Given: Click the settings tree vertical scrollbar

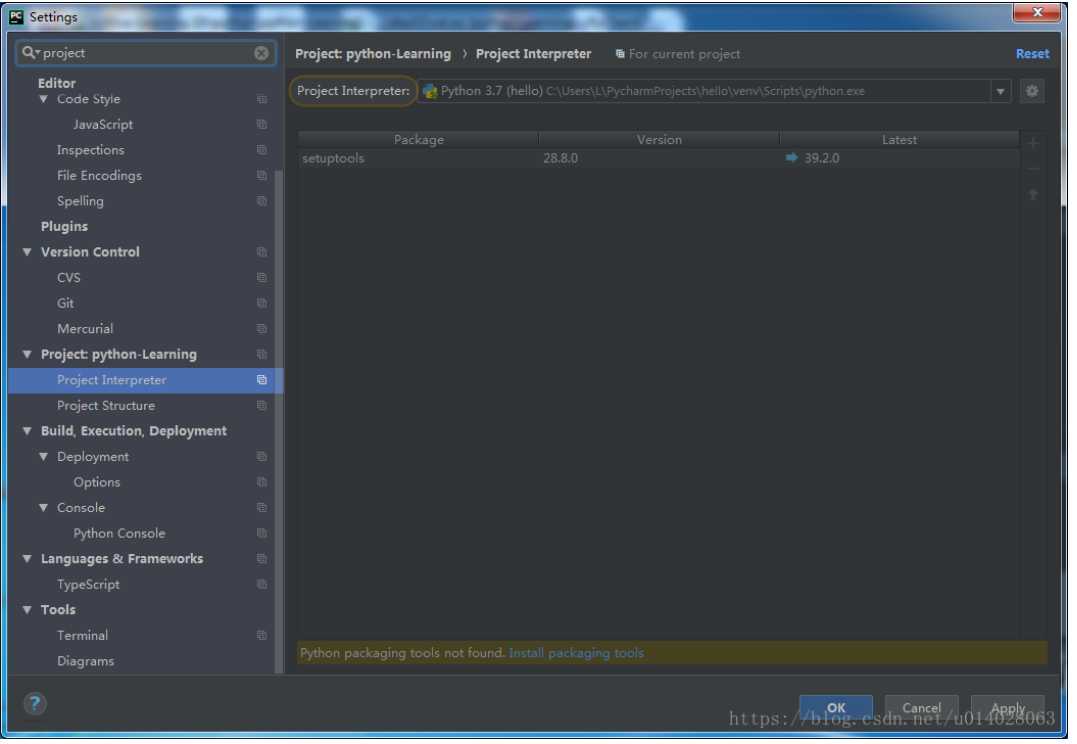Looking at the screenshot, I should (279, 420).
